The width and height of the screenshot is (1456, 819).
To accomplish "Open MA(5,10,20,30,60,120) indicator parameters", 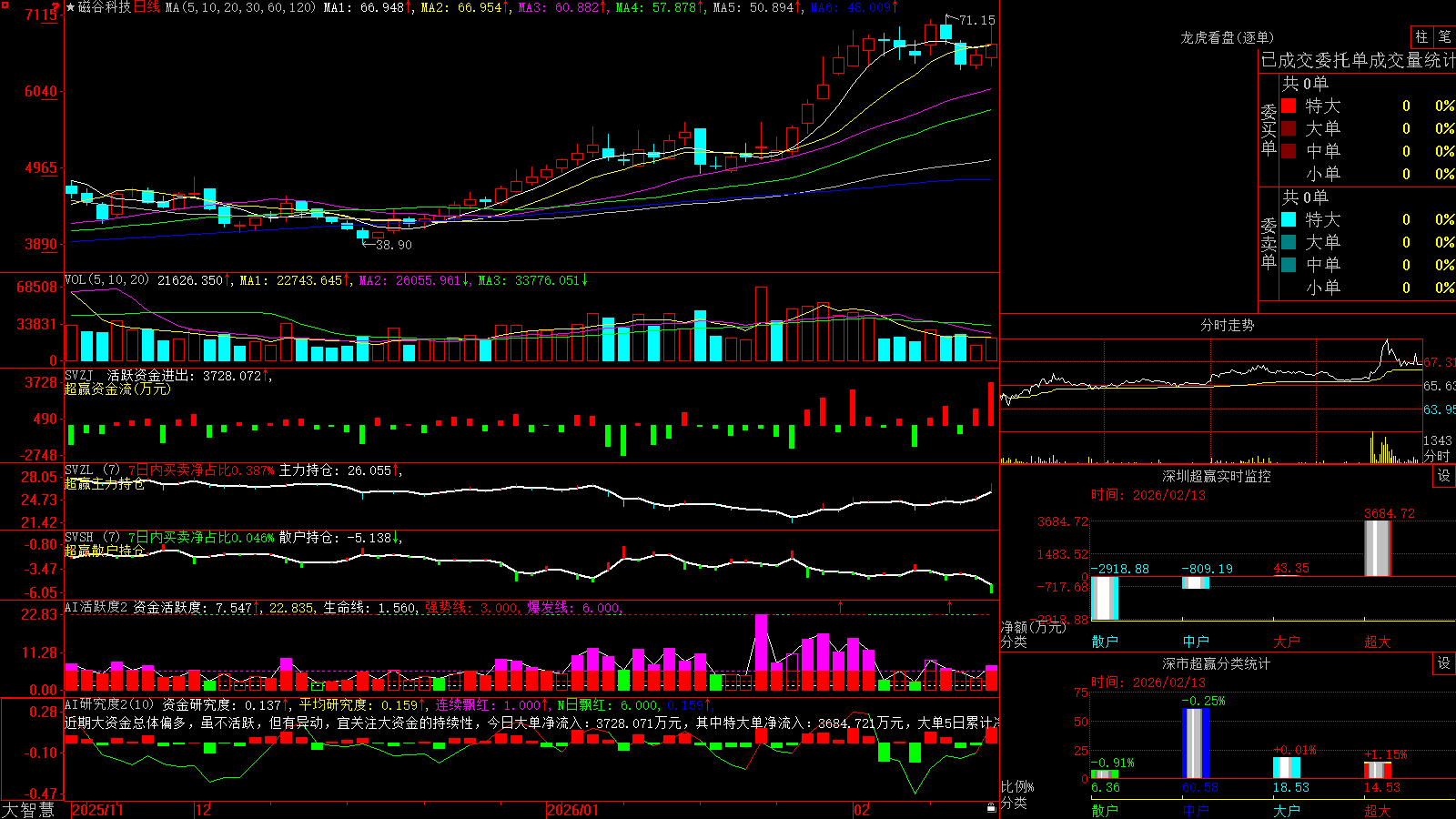I will 240,7.
